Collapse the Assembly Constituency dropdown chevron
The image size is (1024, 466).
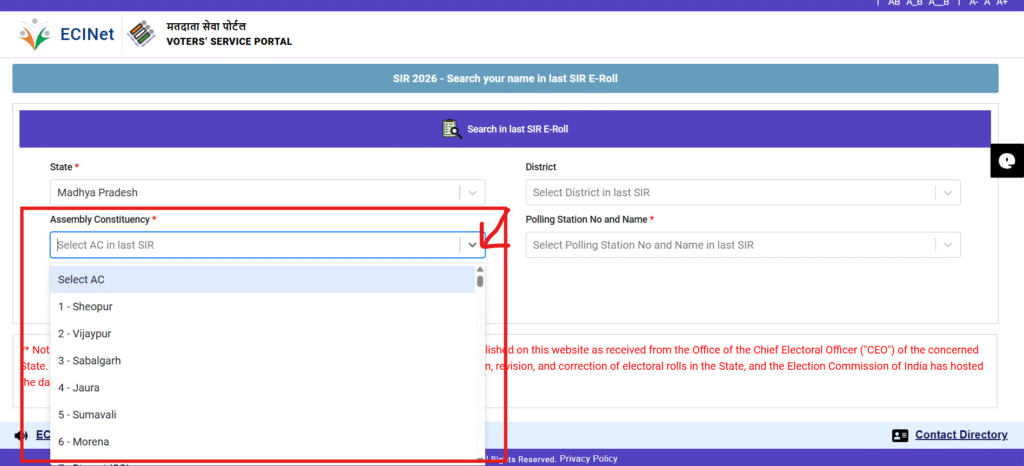pos(472,245)
